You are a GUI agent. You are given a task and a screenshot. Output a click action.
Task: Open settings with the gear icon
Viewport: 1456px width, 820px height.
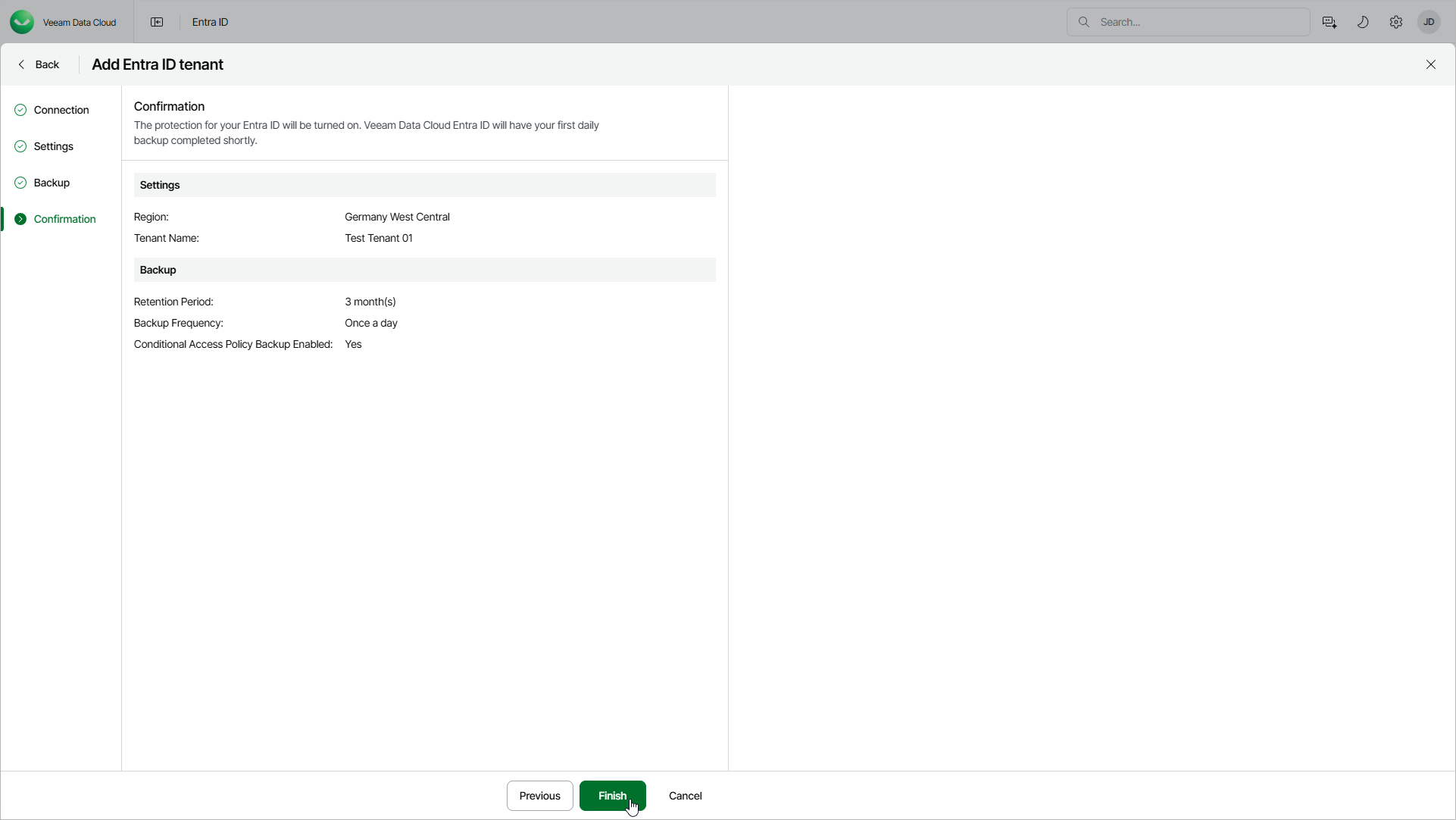coord(1395,22)
